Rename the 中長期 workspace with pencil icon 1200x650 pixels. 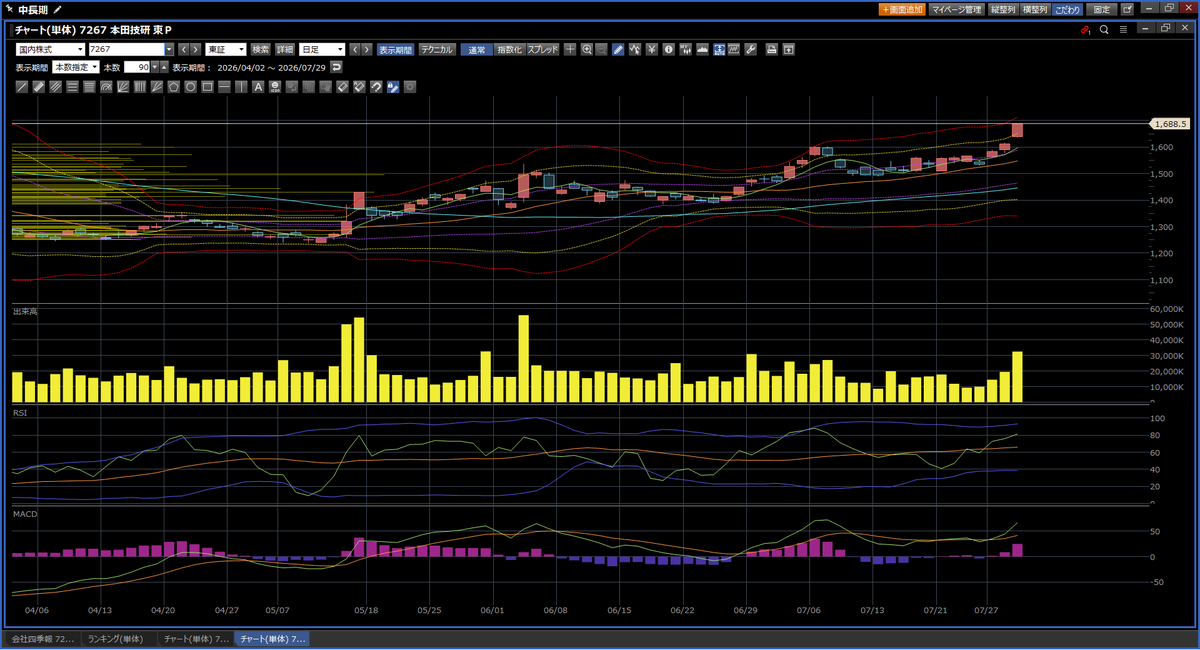coord(57,9)
